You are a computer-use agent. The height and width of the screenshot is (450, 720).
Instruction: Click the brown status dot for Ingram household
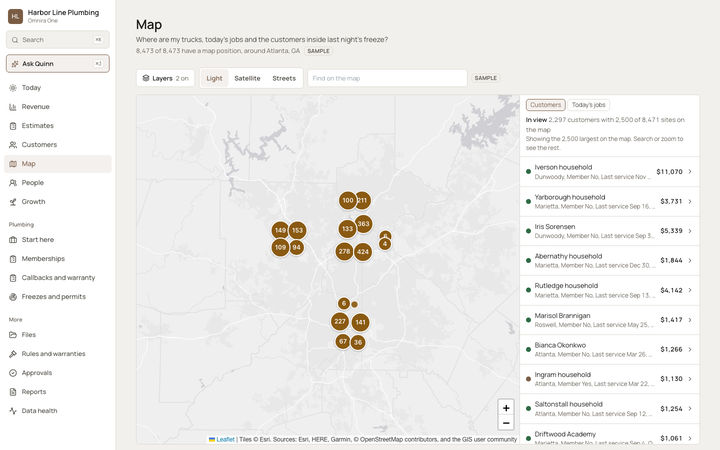529,379
